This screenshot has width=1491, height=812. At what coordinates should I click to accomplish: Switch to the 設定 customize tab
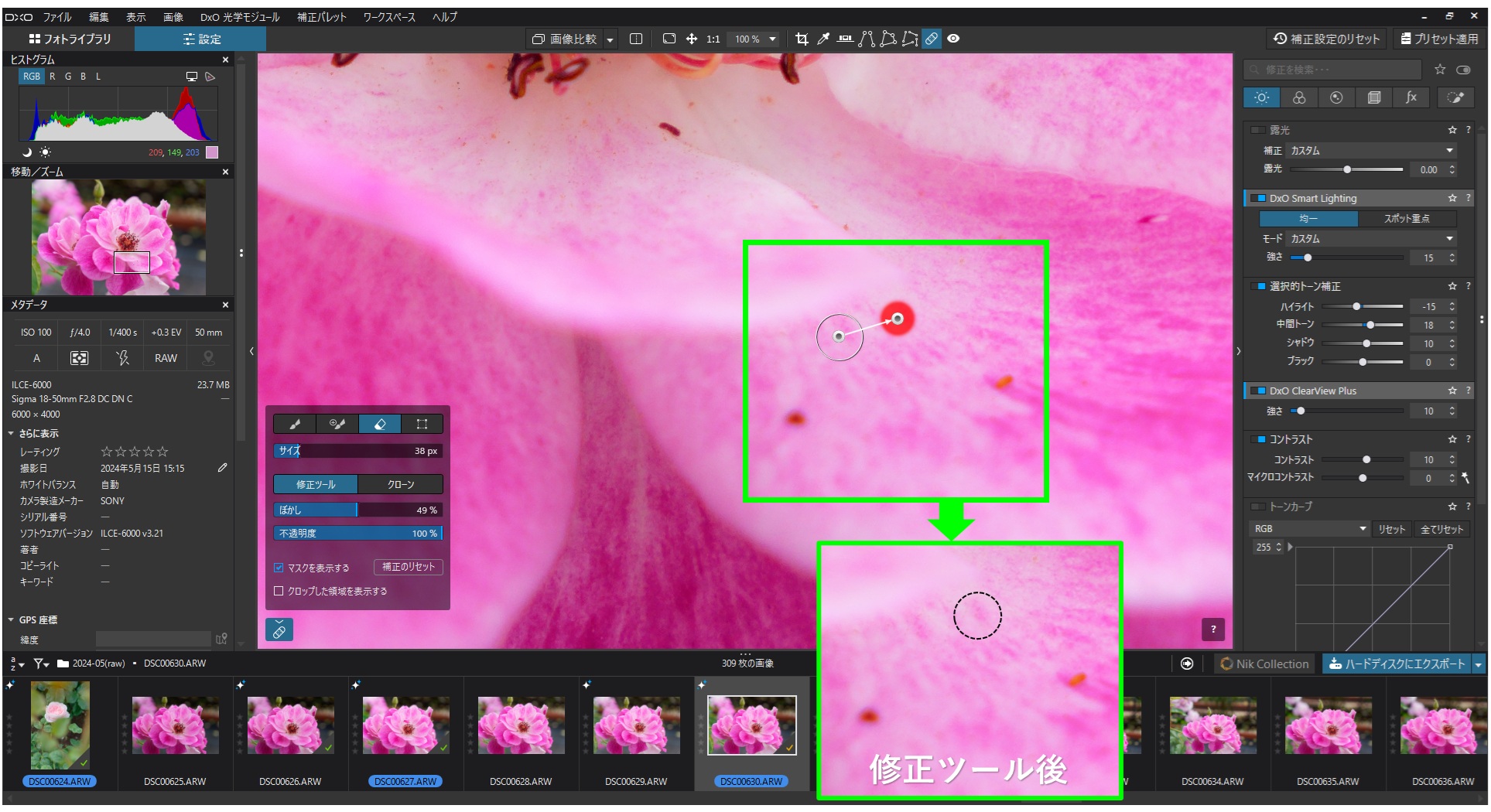click(x=201, y=39)
